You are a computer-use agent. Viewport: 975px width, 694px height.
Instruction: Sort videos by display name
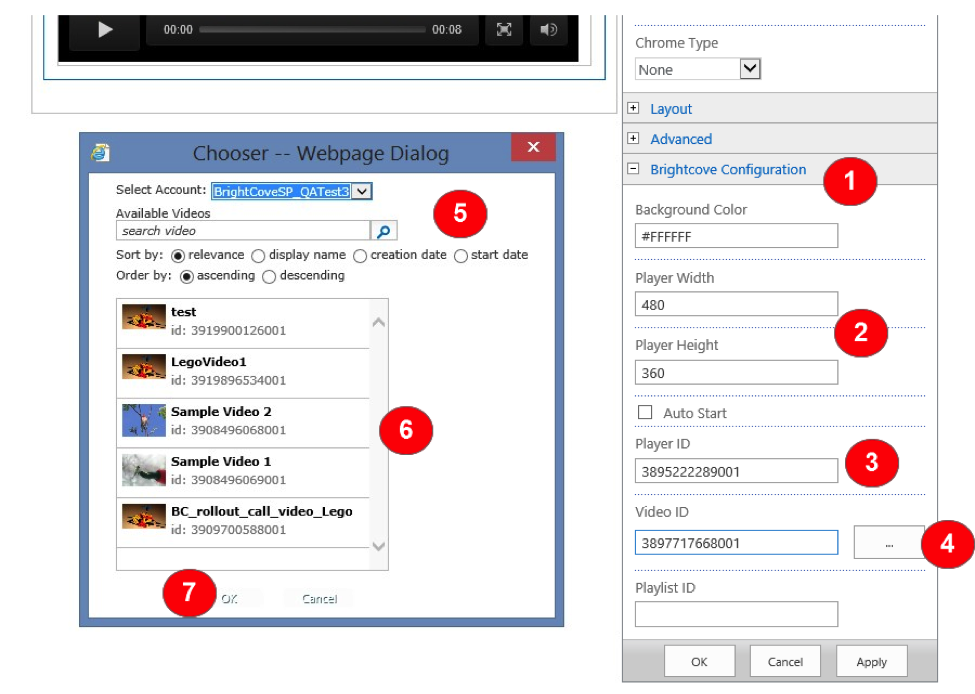point(258,255)
